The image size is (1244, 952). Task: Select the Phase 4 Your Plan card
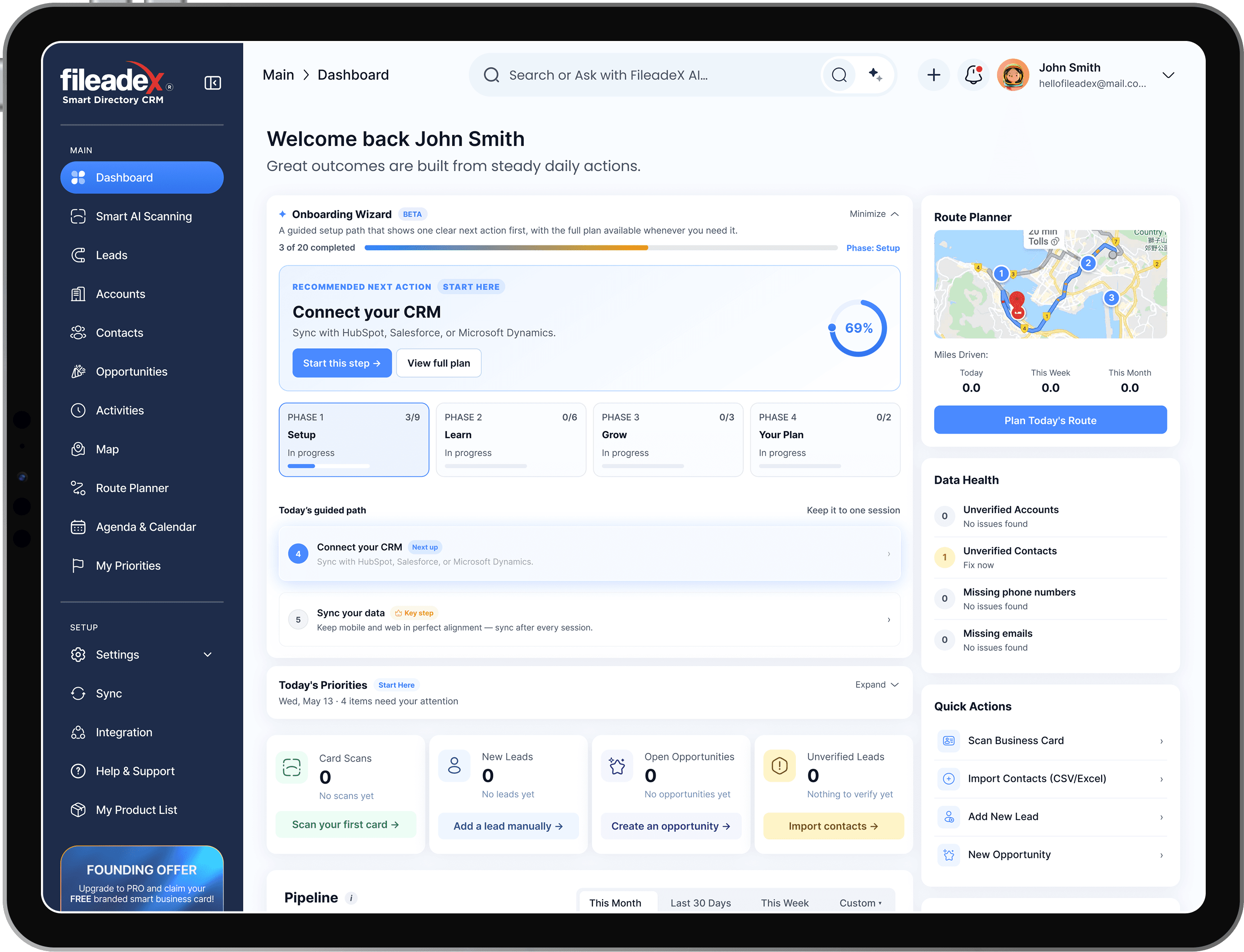825,440
